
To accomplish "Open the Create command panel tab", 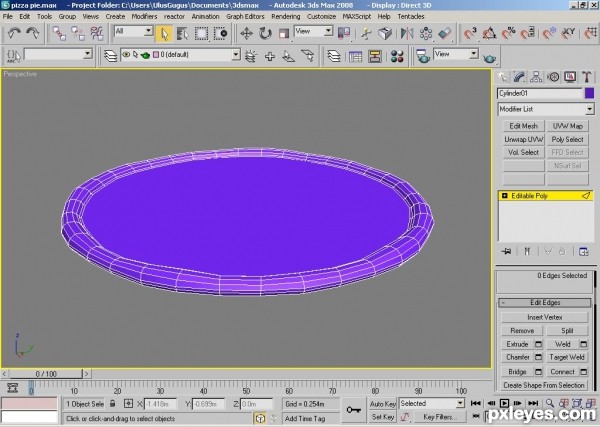I will click(502, 77).
